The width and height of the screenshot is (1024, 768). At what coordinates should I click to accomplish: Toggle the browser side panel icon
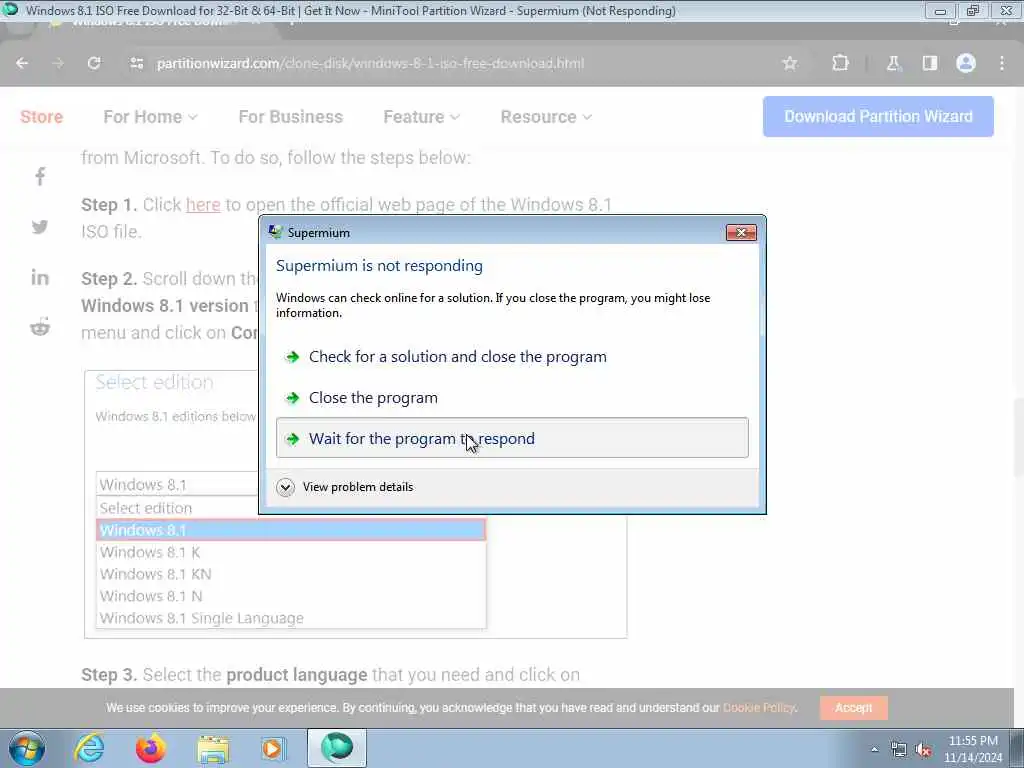click(x=929, y=63)
